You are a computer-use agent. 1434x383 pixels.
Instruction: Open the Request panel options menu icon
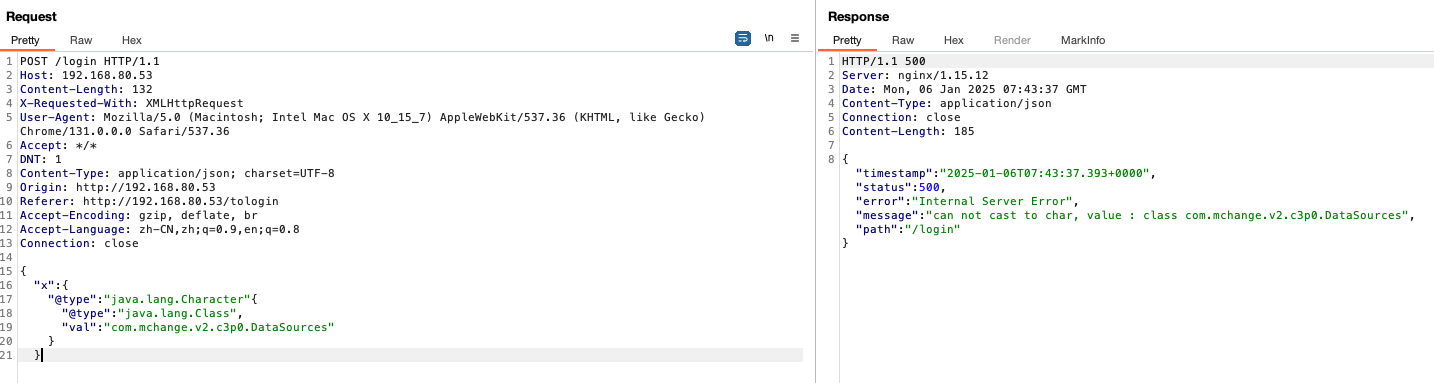tap(795, 38)
